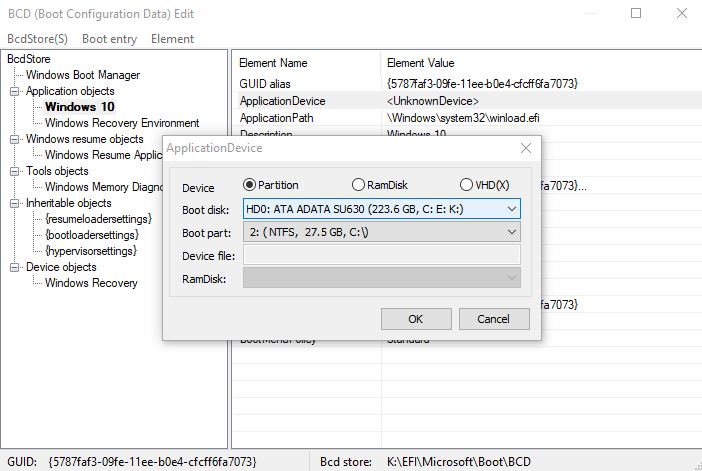Screen dimensions: 702x471
Task: Select the VHD(X) radio button
Action: pyautogui.click(x=466, y=185)
